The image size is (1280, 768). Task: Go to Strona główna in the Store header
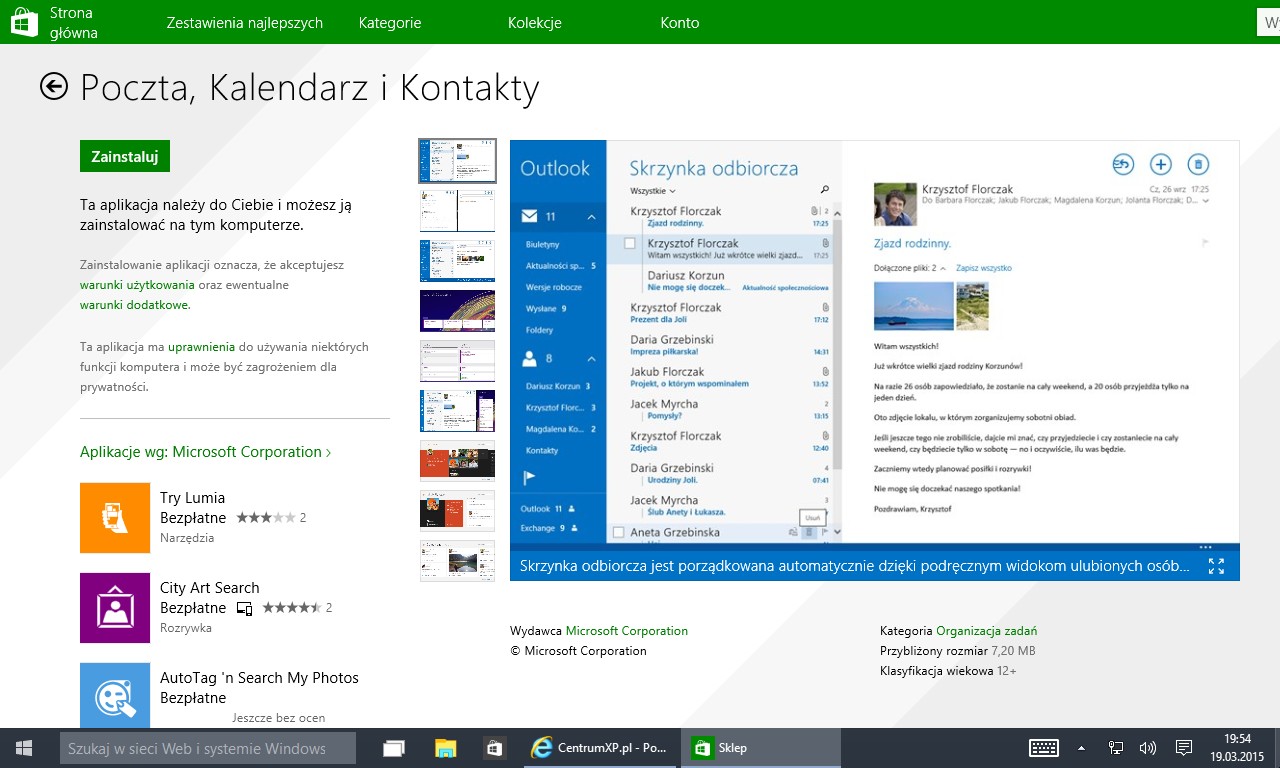coord(74,23)
